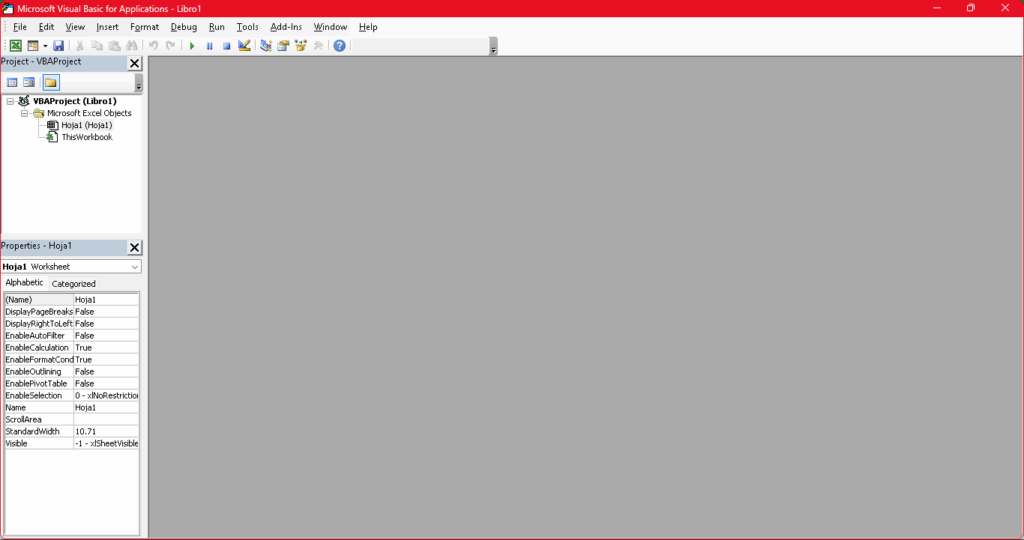Collapse Microsoft Excel Objects folder
The height and width of the screenshot is (540, 1024).
tap(24, 113)
